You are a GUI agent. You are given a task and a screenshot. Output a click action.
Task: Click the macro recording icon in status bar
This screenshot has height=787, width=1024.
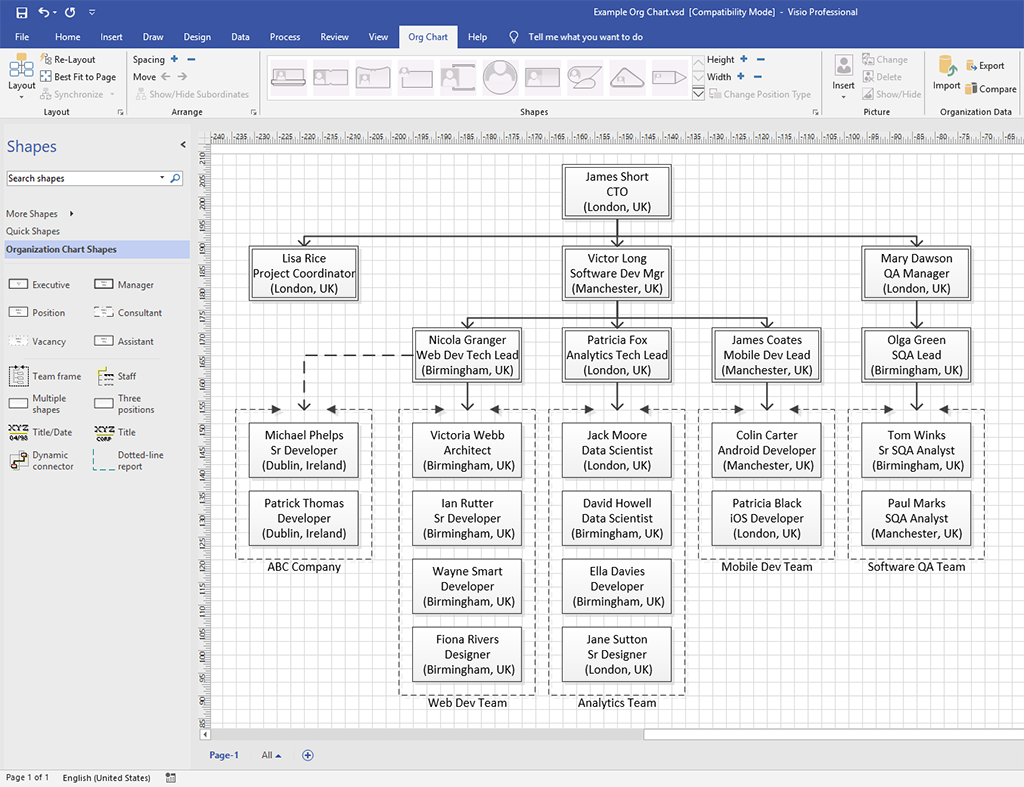[170, 777]
